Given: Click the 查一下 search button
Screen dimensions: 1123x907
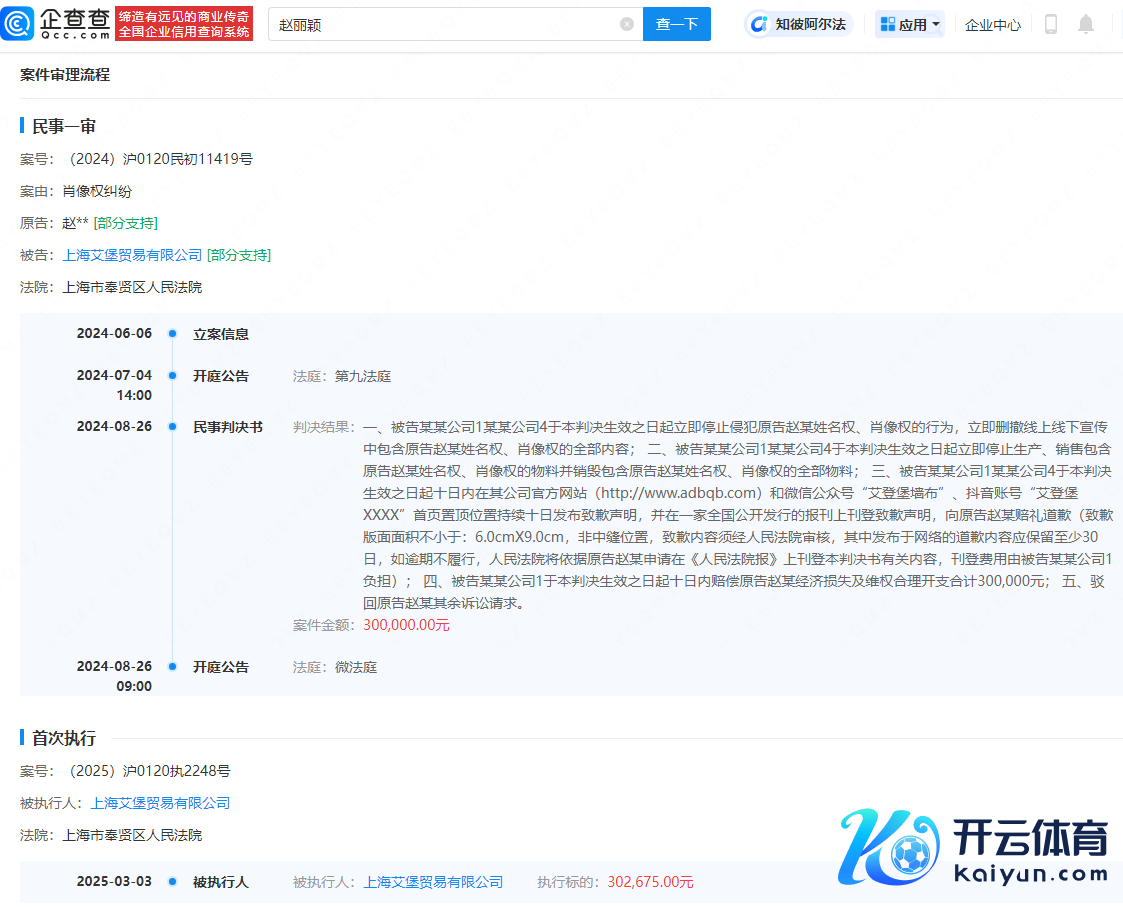Looking at the screenshot, I should 676,24.
